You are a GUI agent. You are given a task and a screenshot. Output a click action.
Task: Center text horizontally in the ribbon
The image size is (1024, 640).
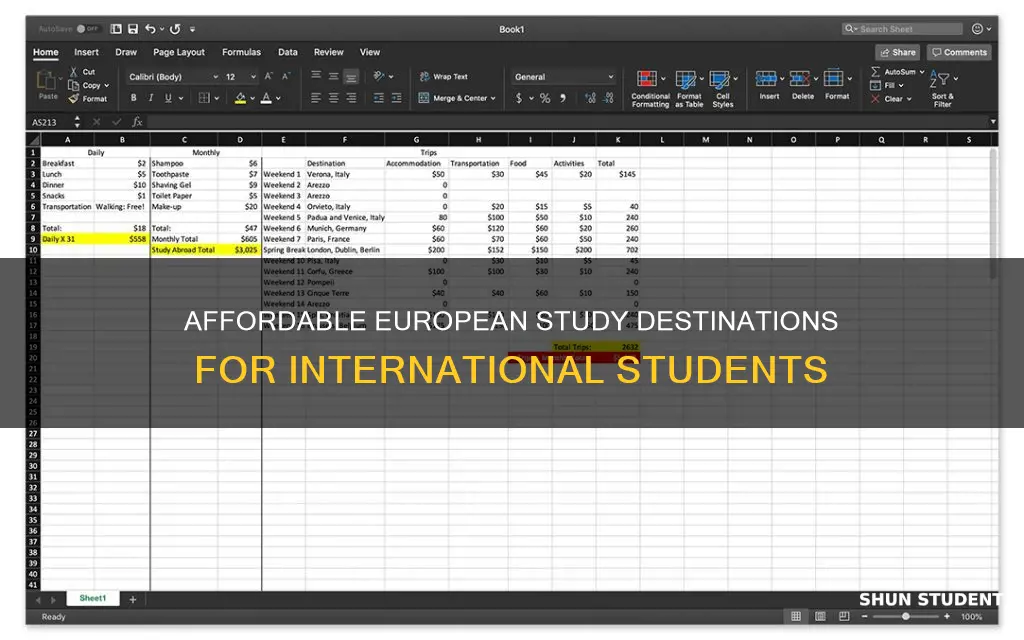(x=334, y=98)
